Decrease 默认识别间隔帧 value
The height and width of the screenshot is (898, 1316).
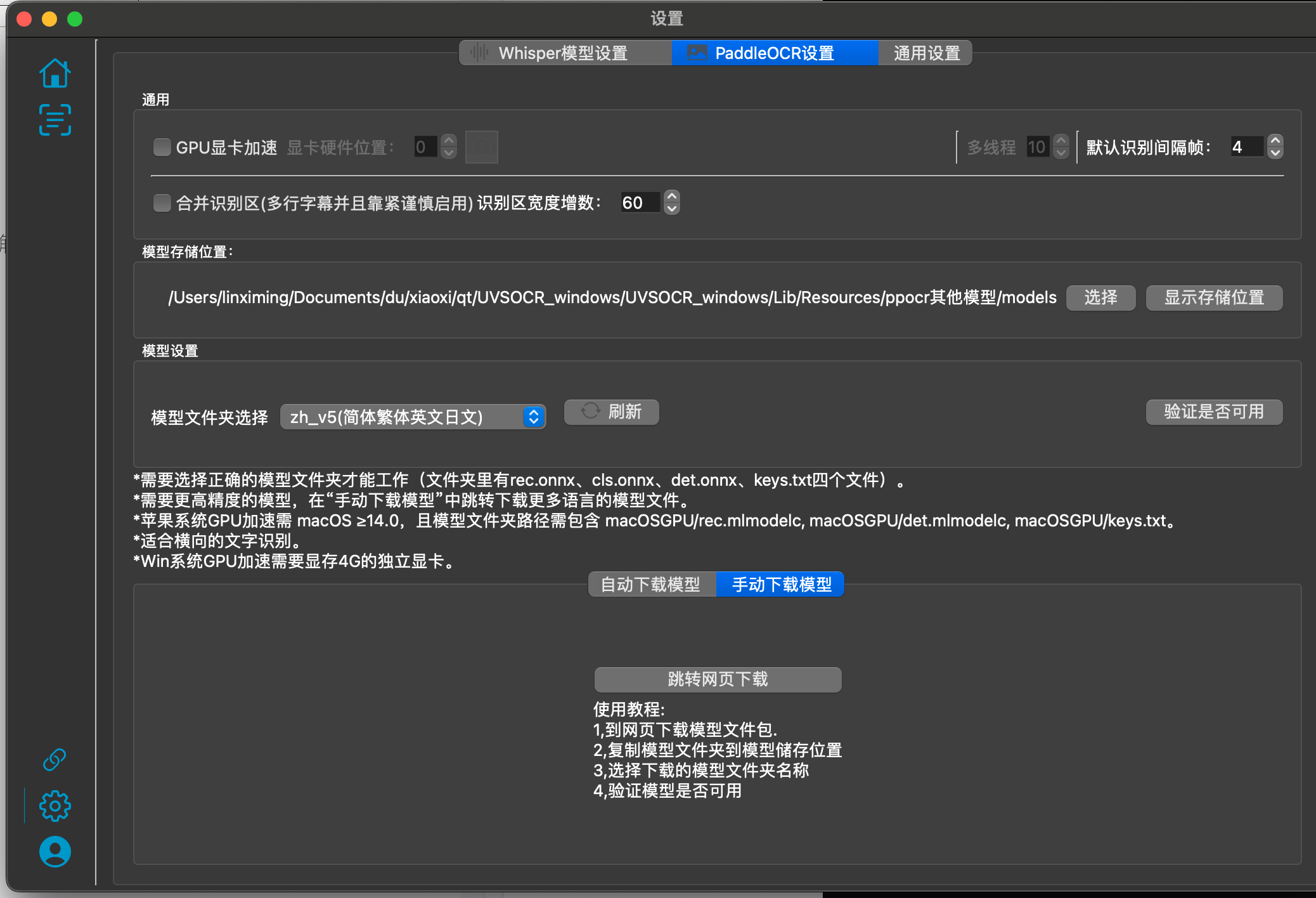pyautogui.click(x=1275, y=153)
